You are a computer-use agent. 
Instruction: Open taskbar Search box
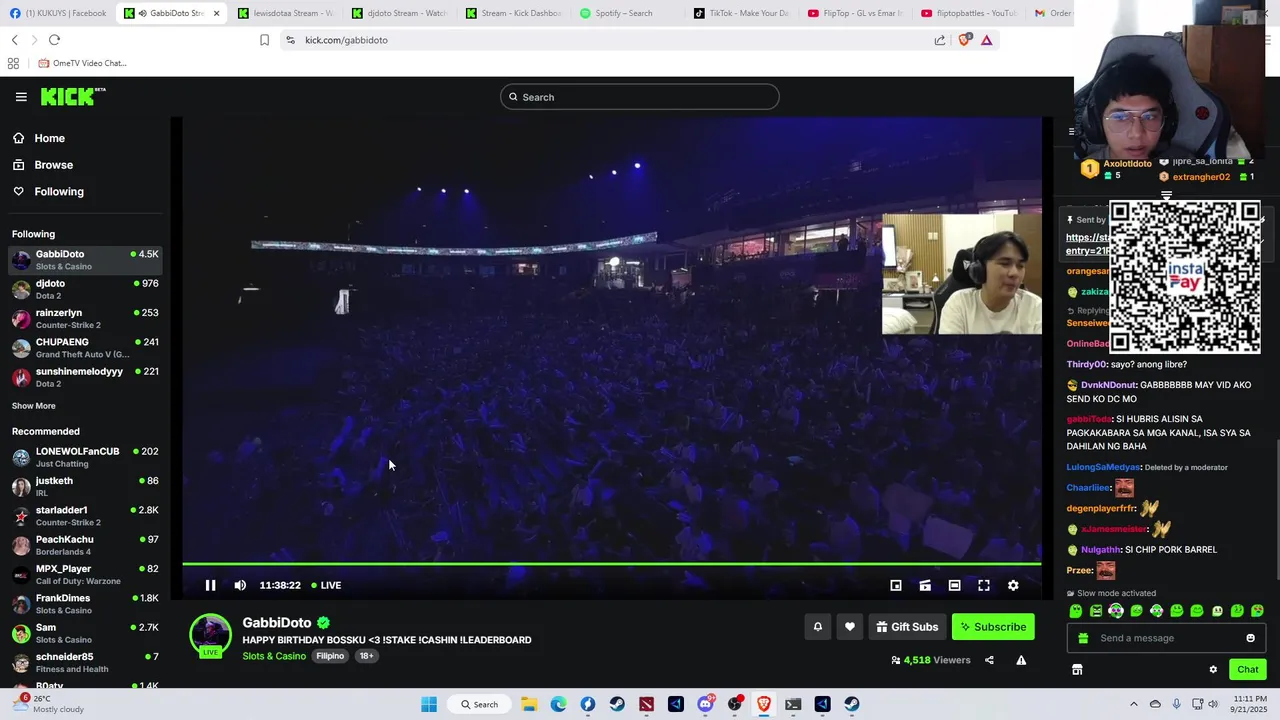(479, 704)
